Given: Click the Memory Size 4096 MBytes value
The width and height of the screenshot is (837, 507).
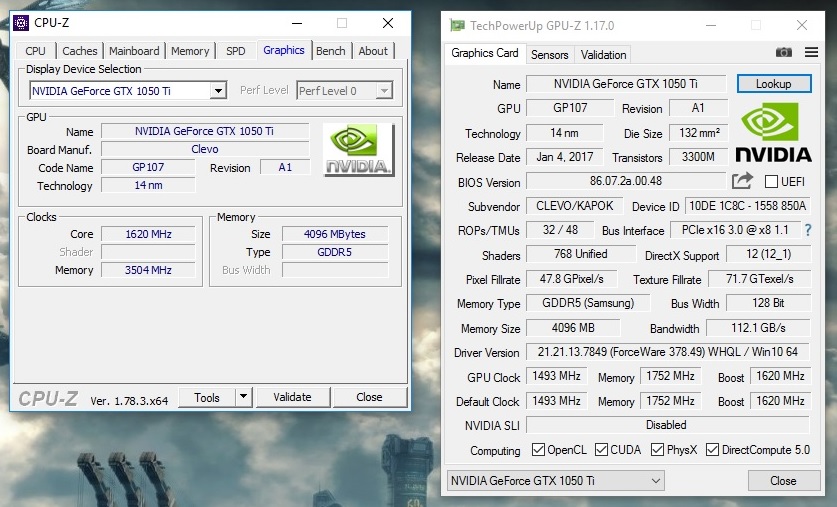Looking at the screenshot, I should coord(335,234).
